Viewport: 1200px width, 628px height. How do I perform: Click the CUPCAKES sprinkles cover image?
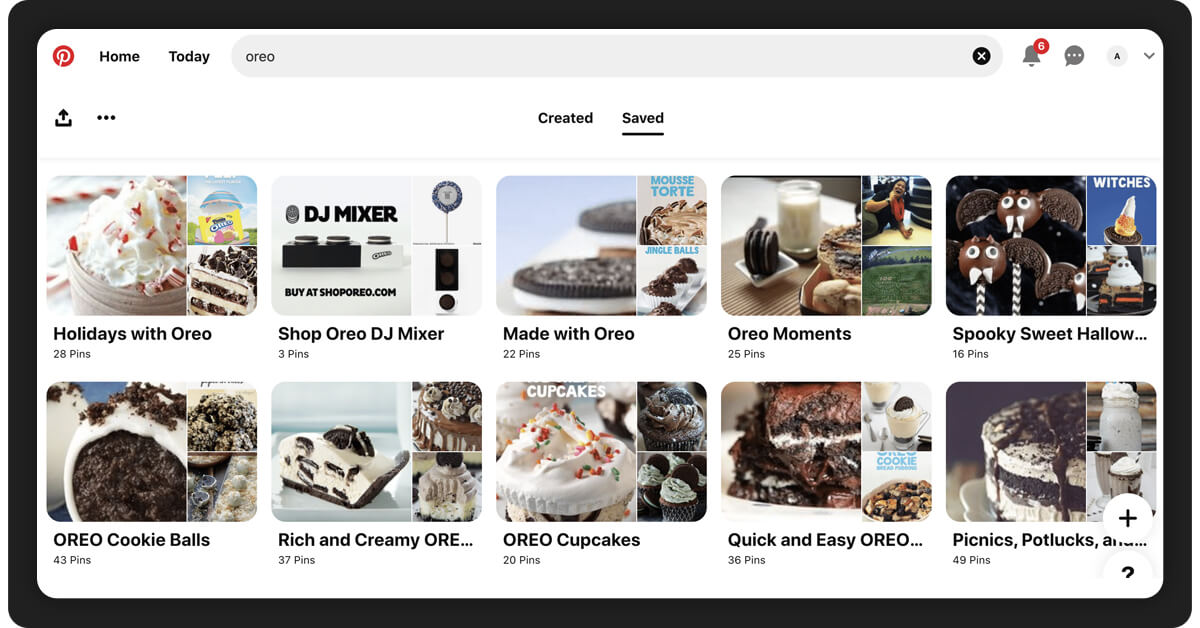pos(566,452)
